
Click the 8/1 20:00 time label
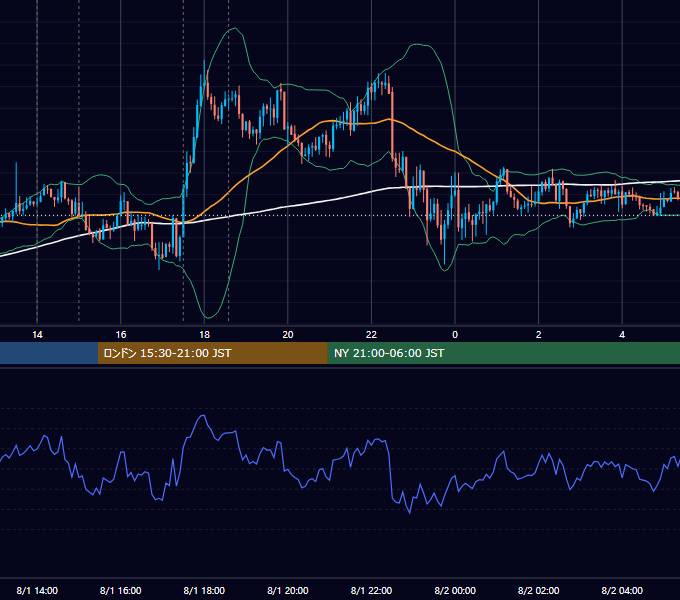[x=288, y=590]
